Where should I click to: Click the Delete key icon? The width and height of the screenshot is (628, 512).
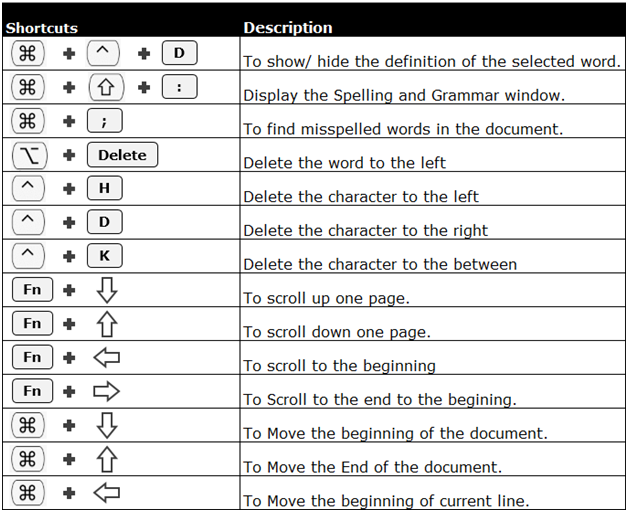122,155
